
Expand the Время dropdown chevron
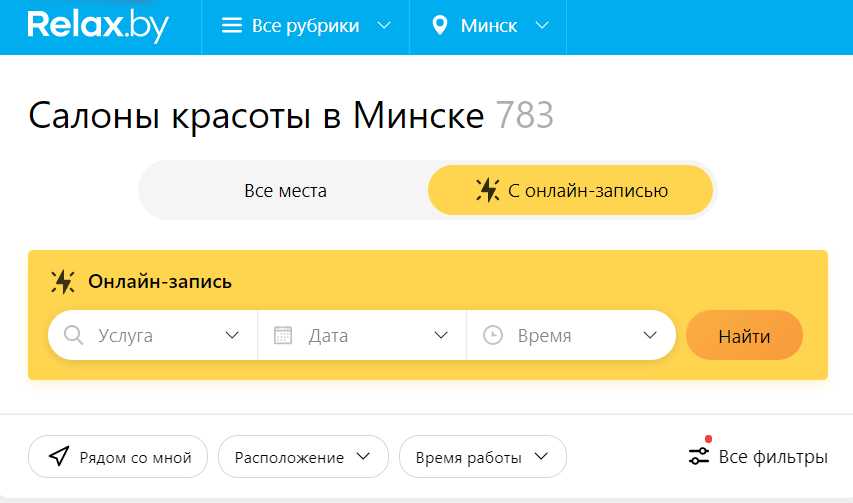click(x=650, y=335)
